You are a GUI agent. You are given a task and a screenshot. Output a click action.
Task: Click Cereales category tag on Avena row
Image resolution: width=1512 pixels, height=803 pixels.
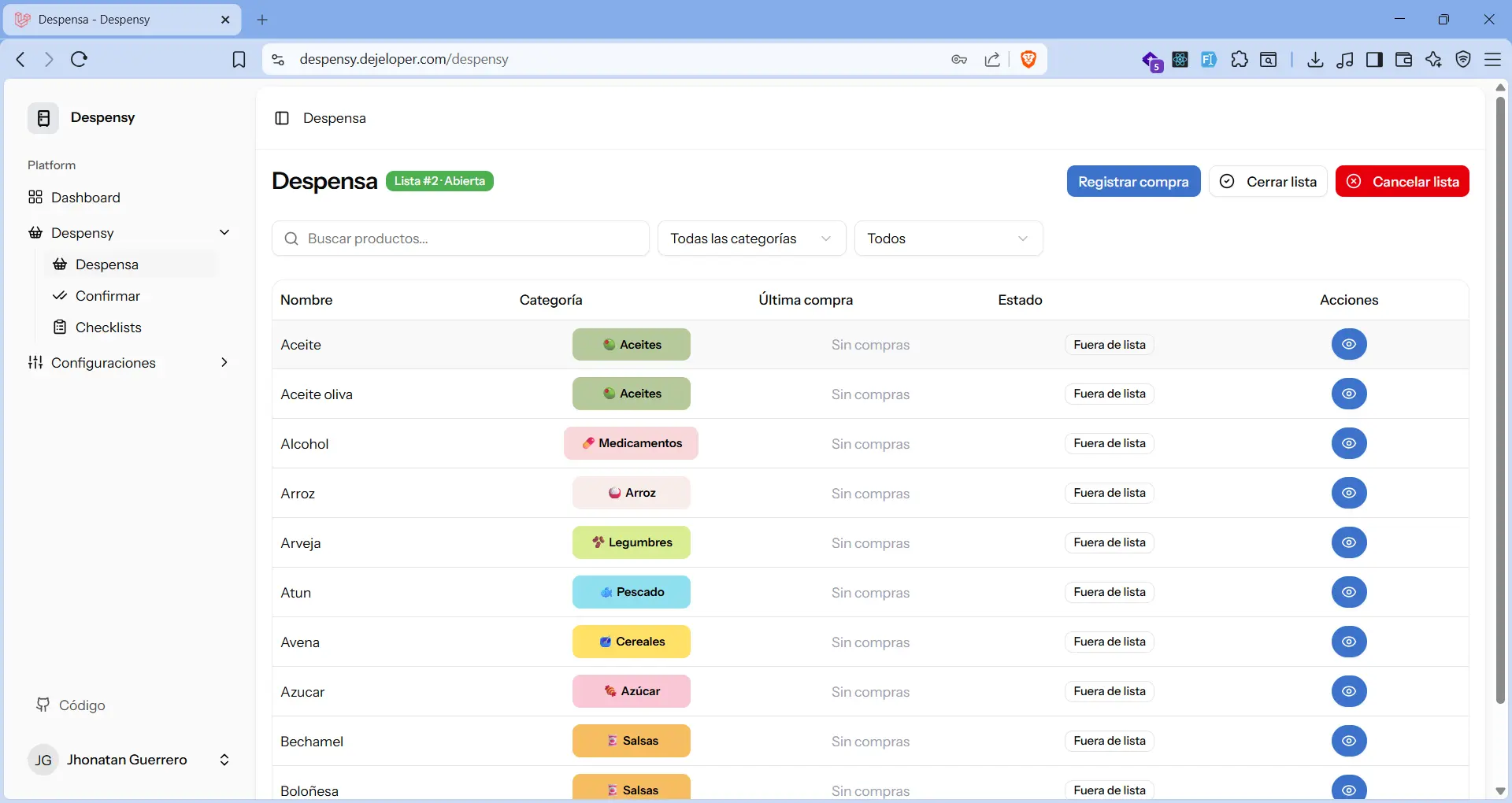pos(632,642)
